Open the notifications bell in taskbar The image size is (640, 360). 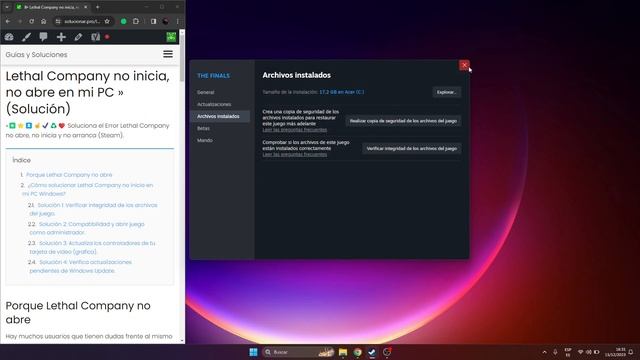631,352
